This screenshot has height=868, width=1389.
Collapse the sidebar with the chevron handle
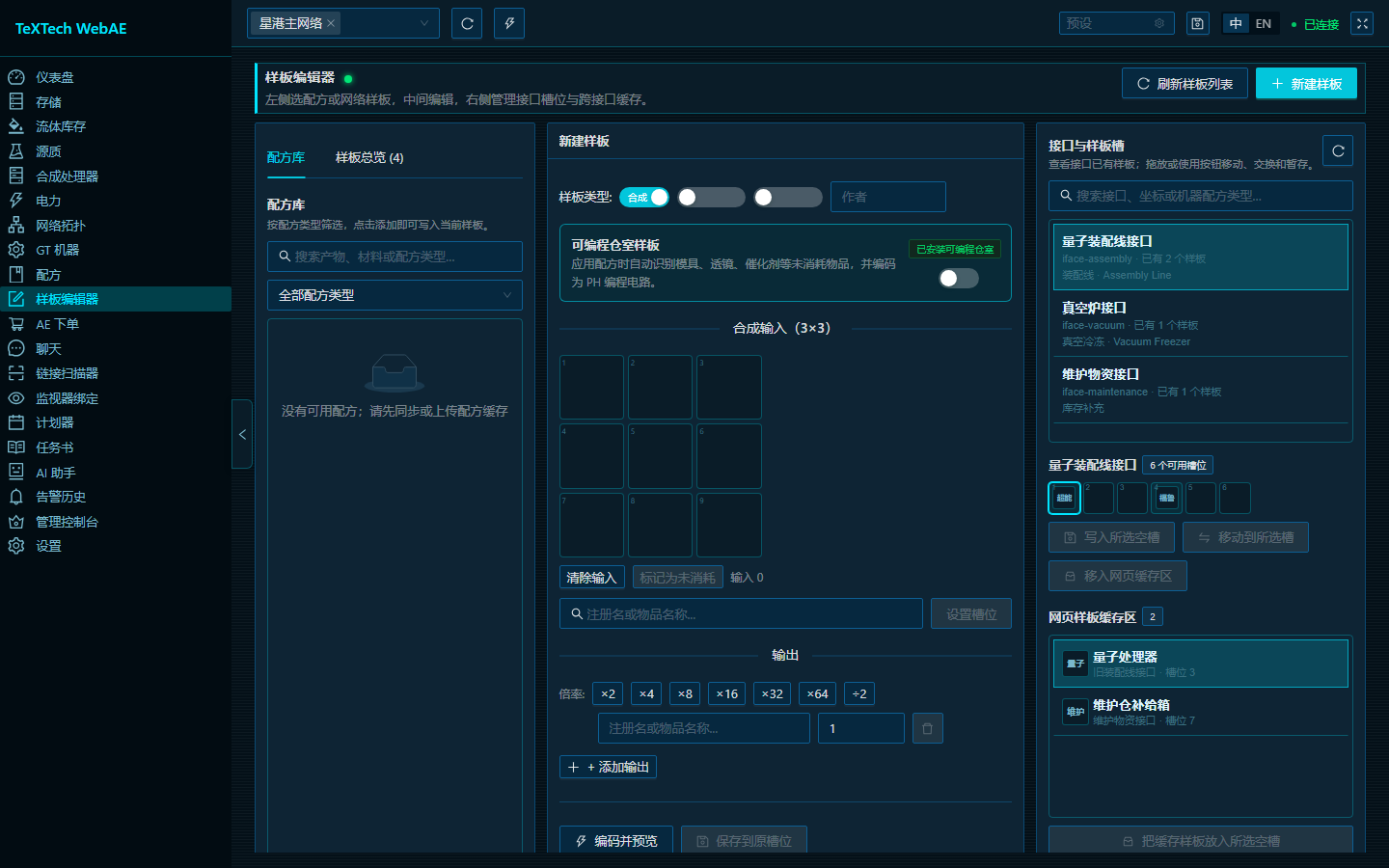(x=242, y=434)
